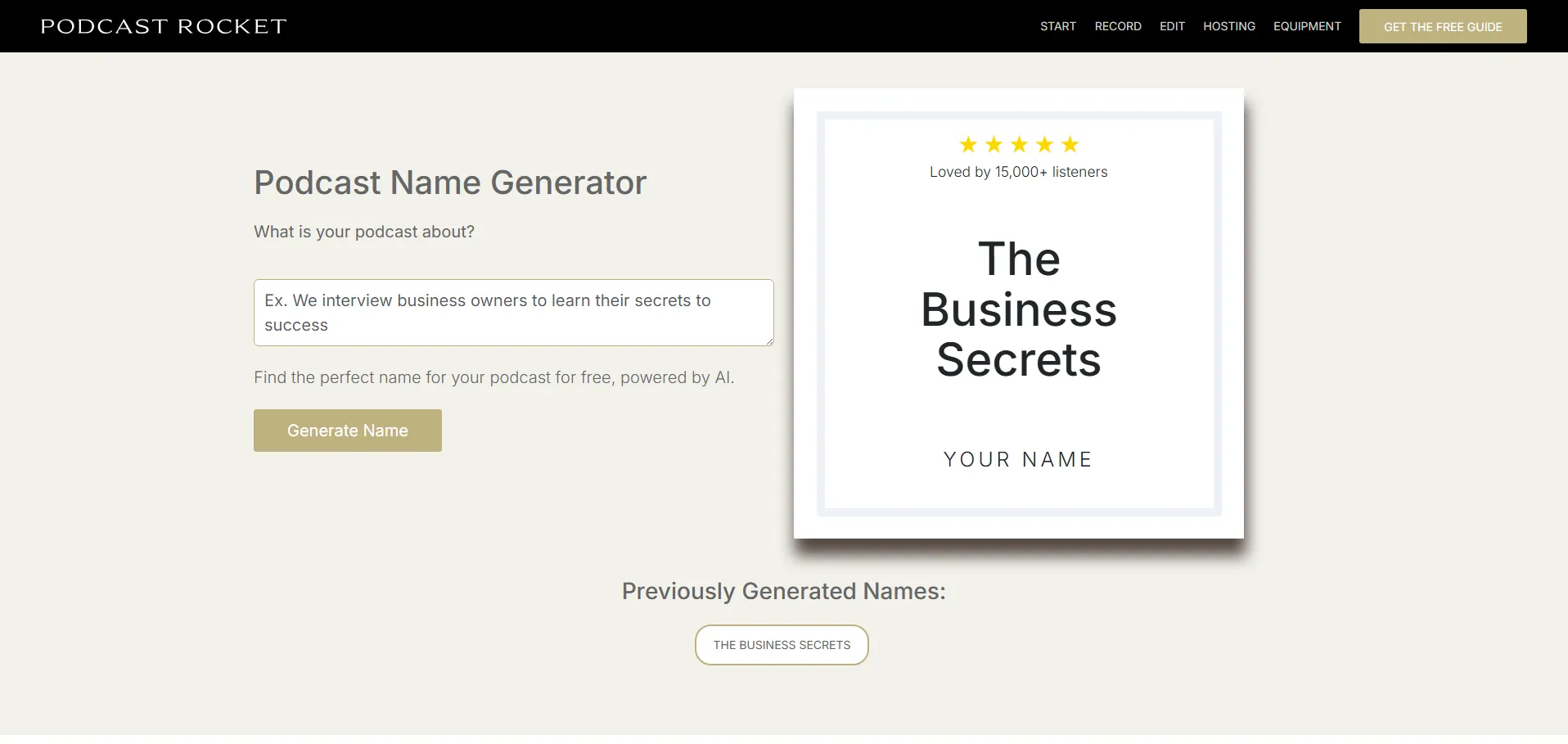Image resolution: width=1568 pixels, height=744 pixels.
Task: Go to the Record section
Action: (x=1117, y=26)
